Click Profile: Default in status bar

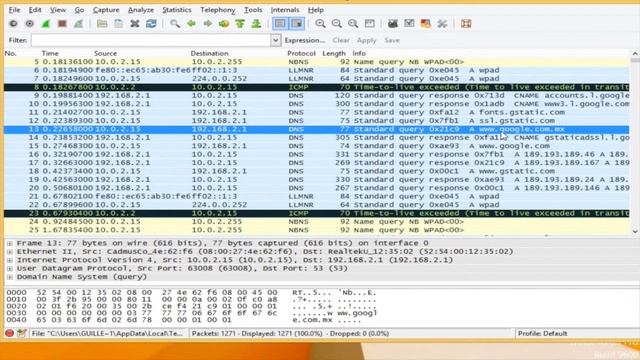coord(542,333)
